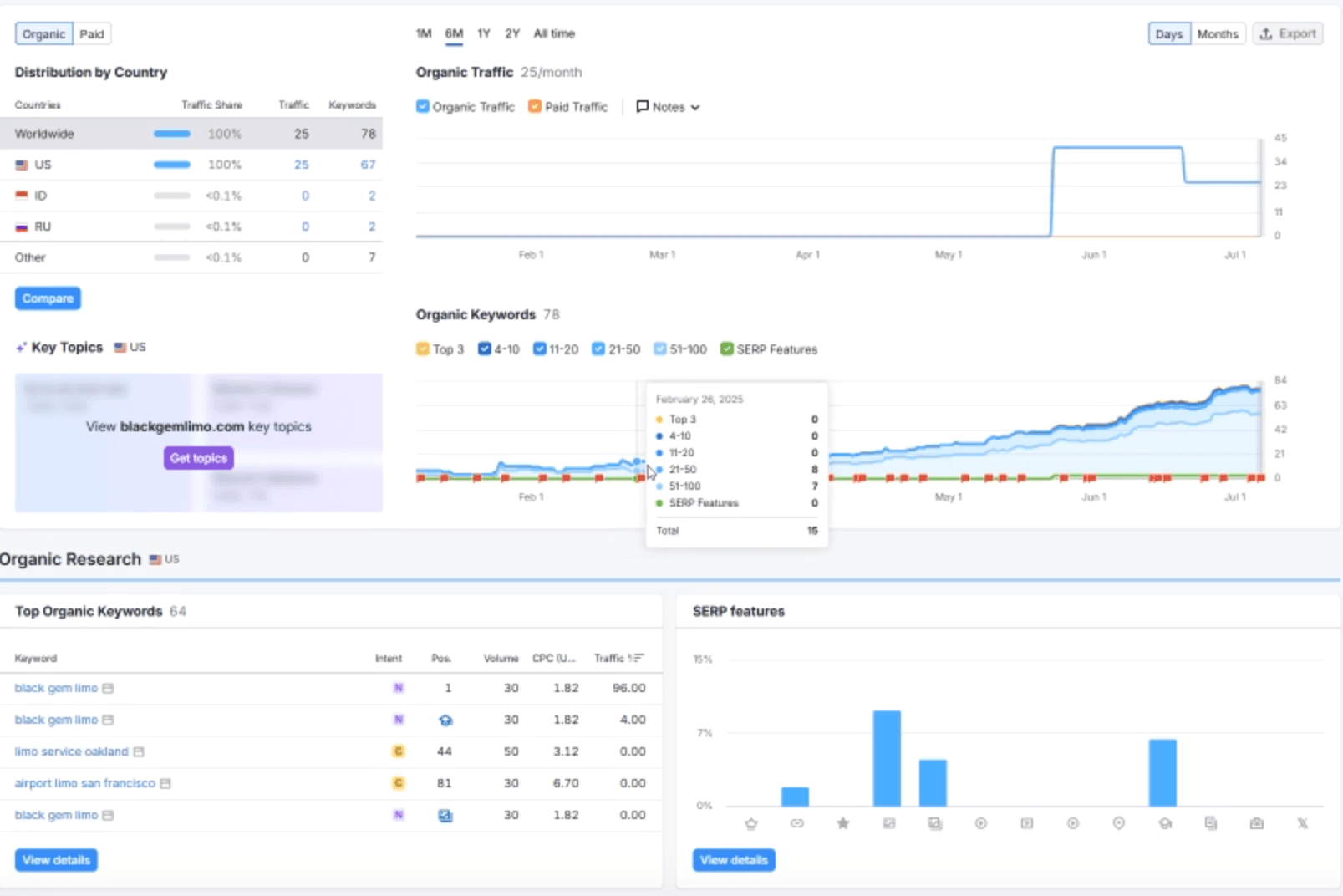The image size is (1343, 896).
Task: Click the SERP feature badge in black gem limo position column
Action: pyautogui.click(x=447, y=720)
